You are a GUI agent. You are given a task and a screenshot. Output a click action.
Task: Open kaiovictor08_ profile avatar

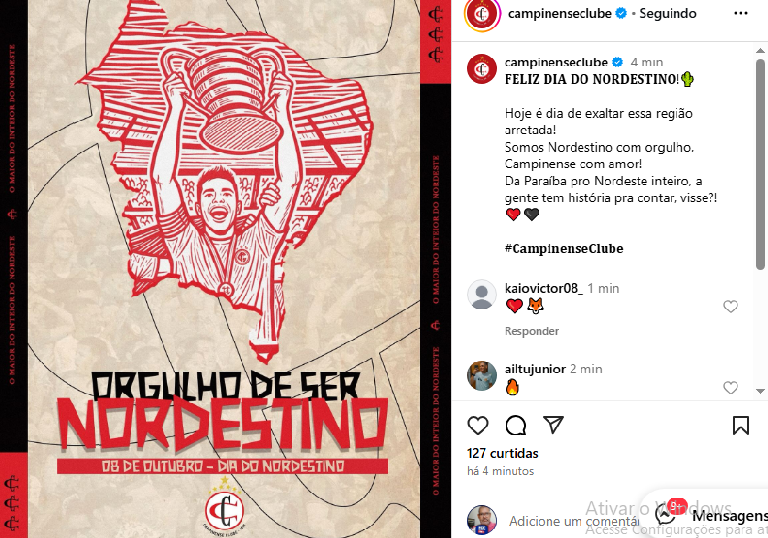tap(481, 294)
